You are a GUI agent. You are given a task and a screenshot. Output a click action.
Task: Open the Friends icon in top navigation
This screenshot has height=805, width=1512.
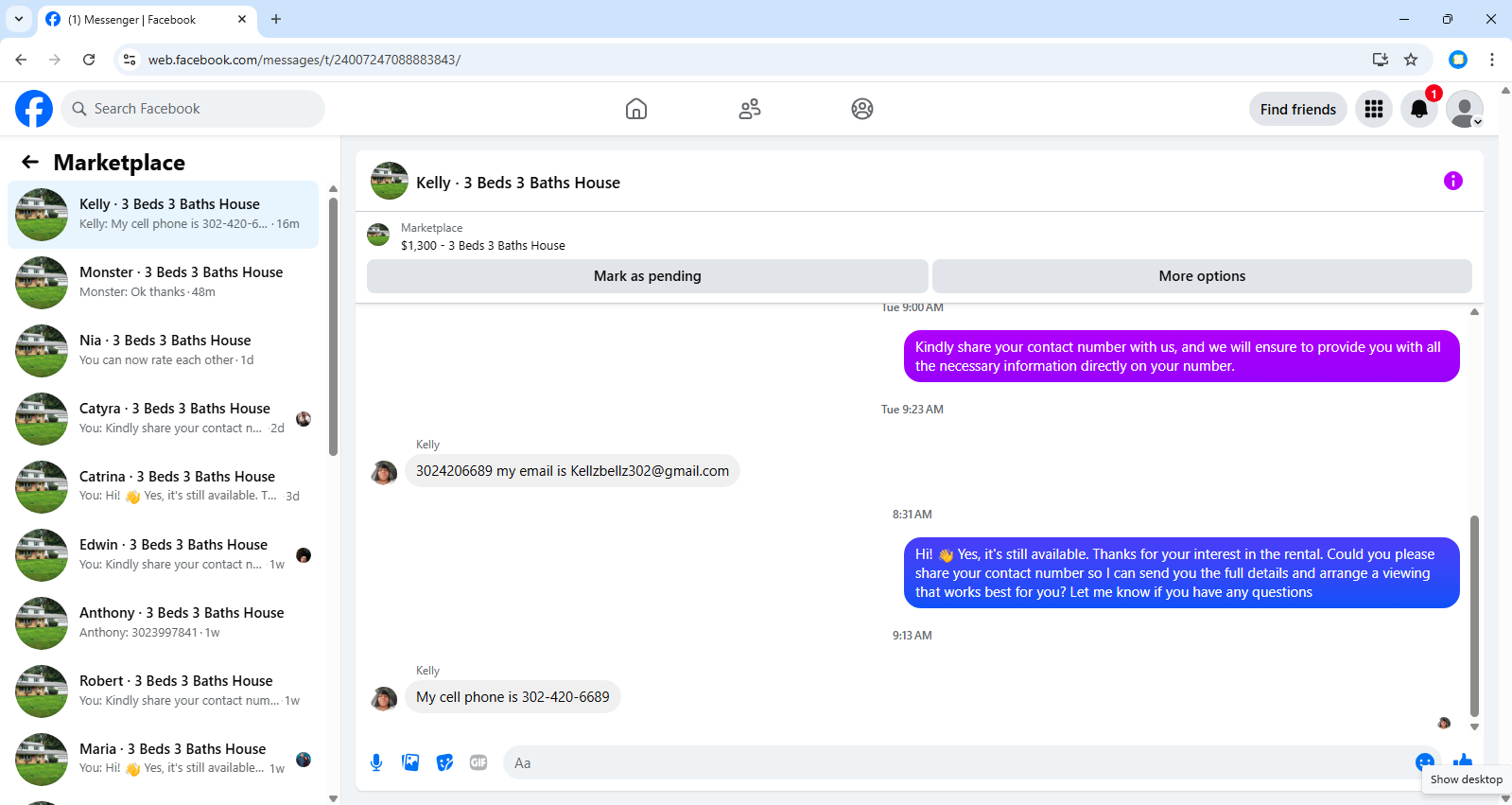pyautogui.click(x=750, y=109)
